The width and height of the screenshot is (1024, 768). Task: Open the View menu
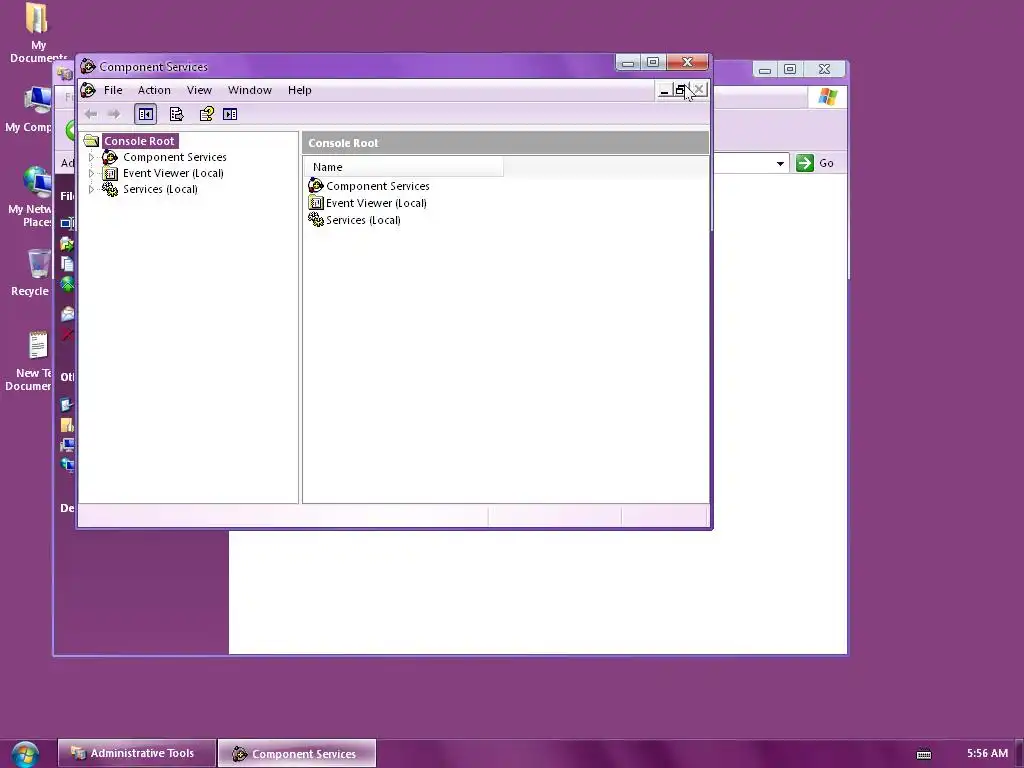click(199, 90)
